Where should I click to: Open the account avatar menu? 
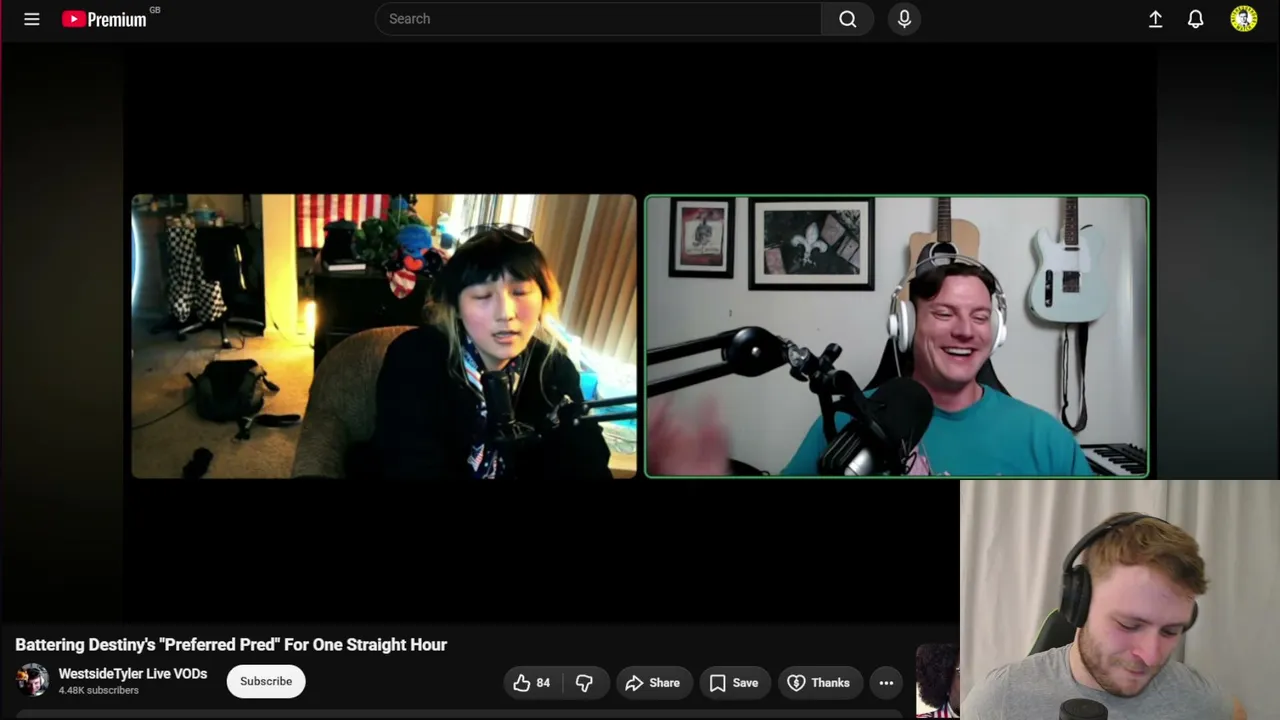[x=1243, y=19]
